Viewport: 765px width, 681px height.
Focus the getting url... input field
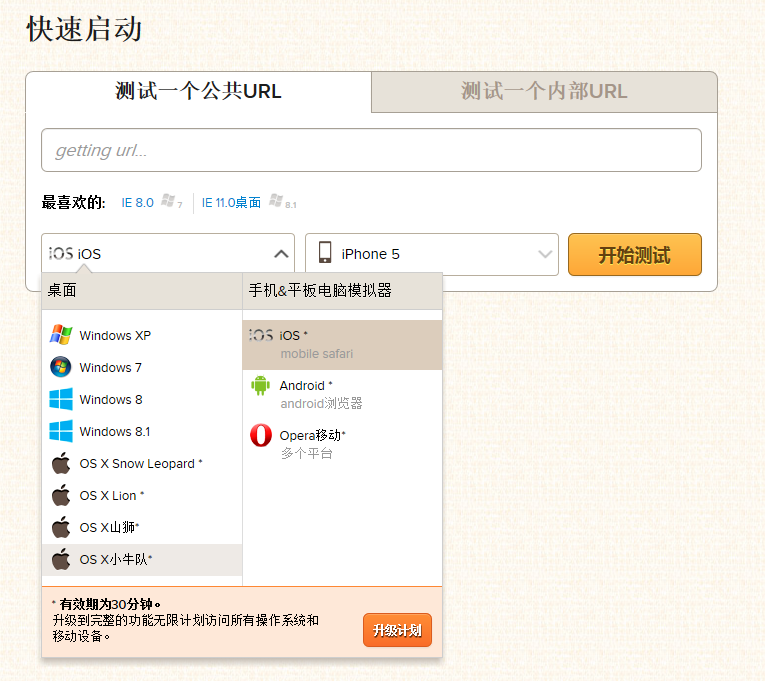tap(371, 150)
